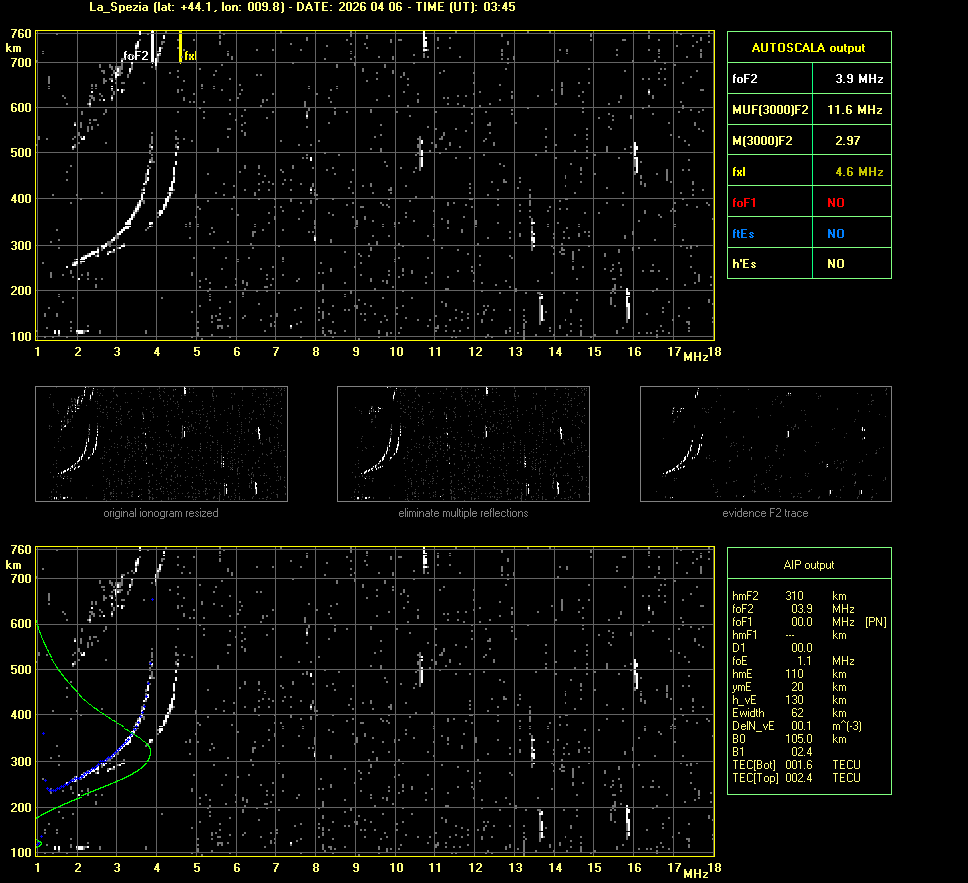The width and height of the screenshot is (968, 883).
Task: Select the MUF(3000)F2 11.6 MHz row
Action: [x=808, y=109]
